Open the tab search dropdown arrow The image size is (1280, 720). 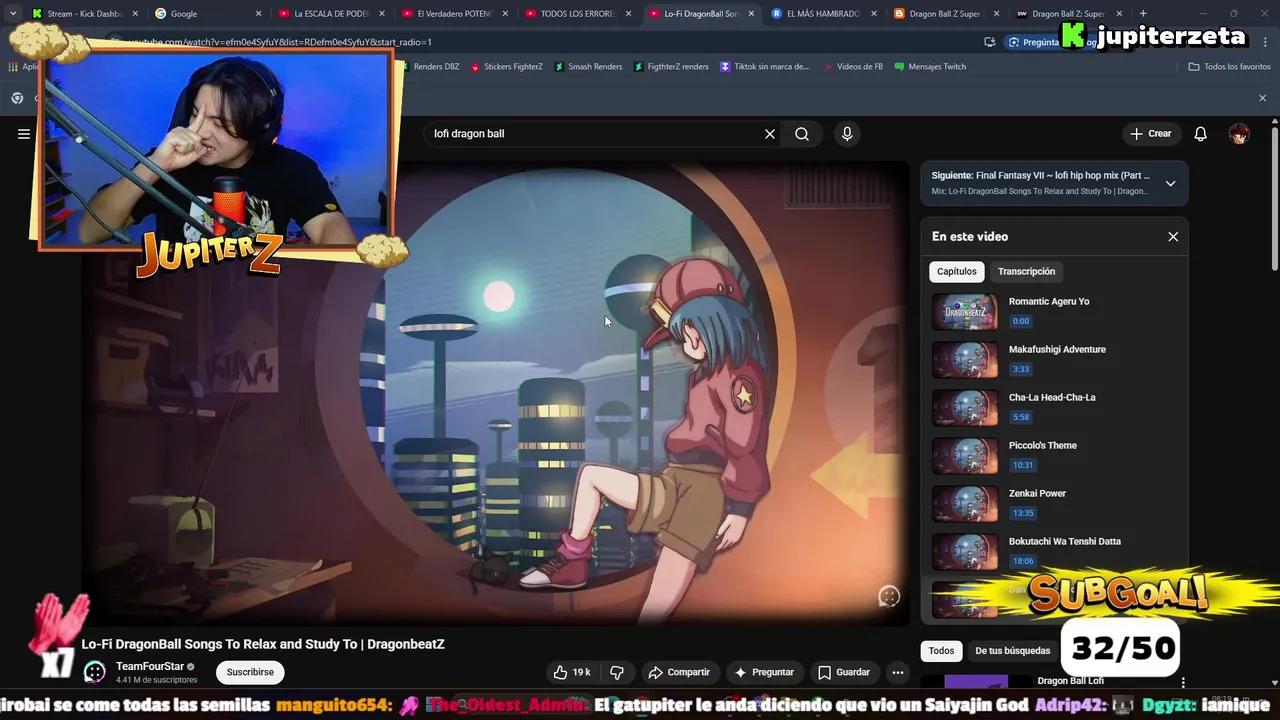(x=12, y=14)
